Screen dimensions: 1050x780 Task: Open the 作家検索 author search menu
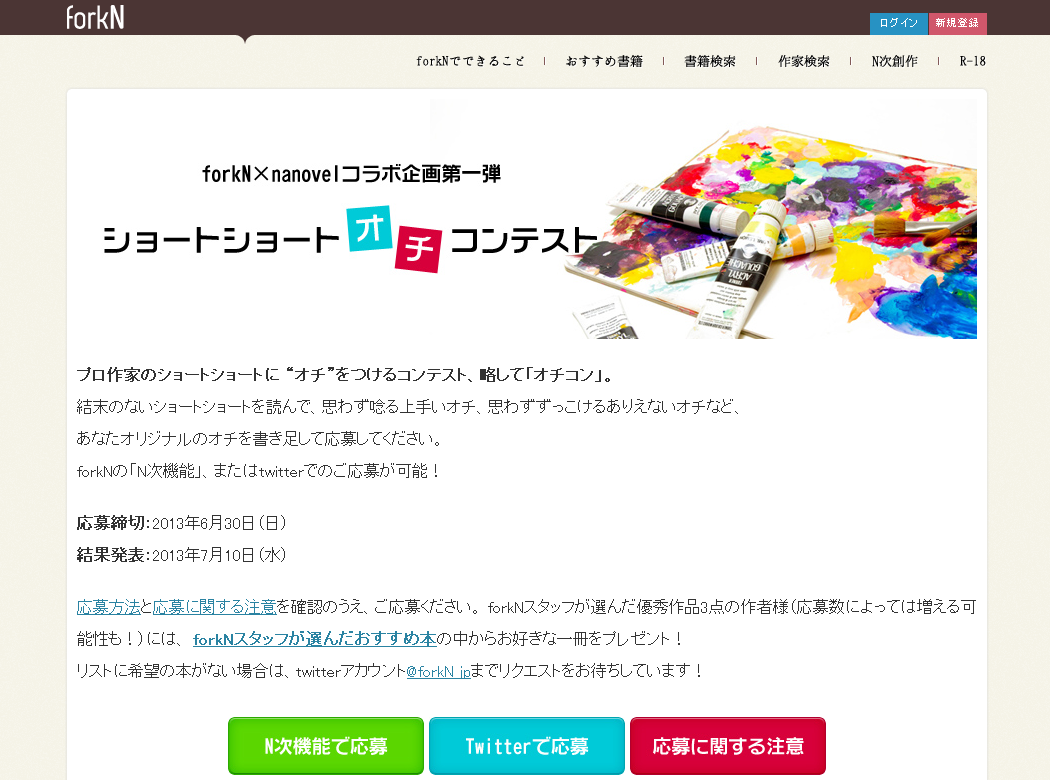pyautogui.click(x=804, y=61)
